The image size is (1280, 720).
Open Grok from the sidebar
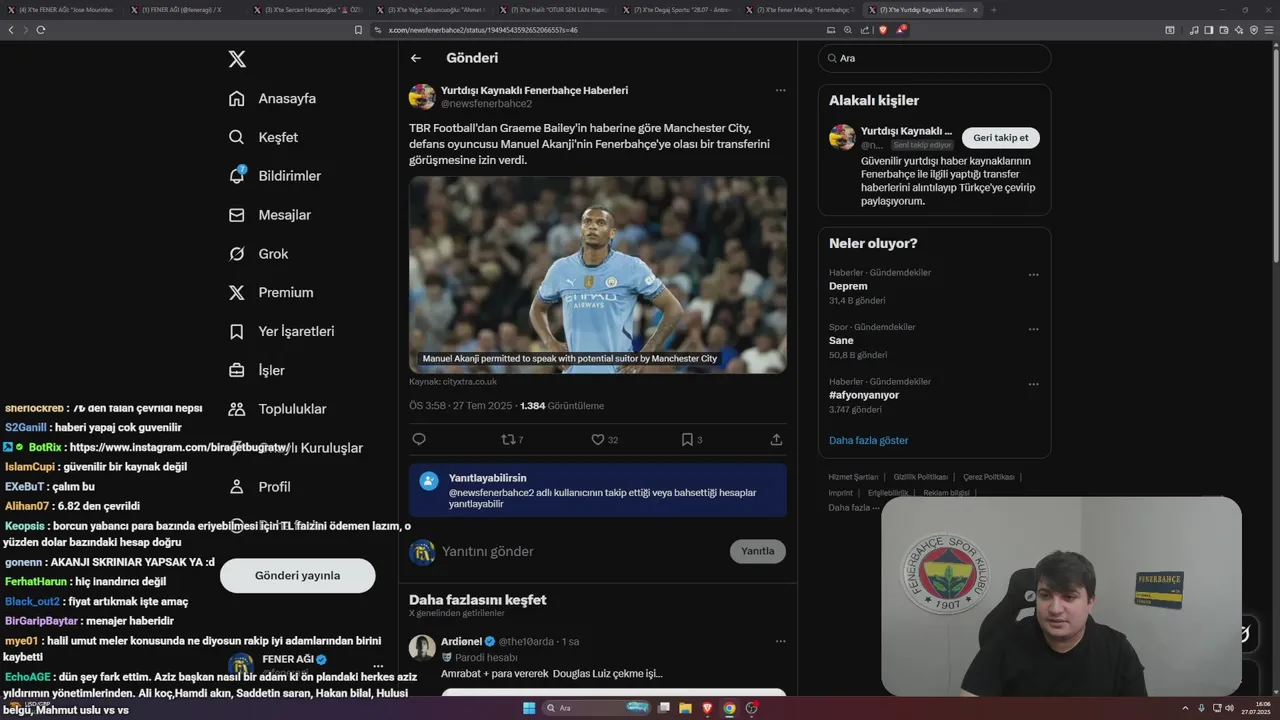258,254
